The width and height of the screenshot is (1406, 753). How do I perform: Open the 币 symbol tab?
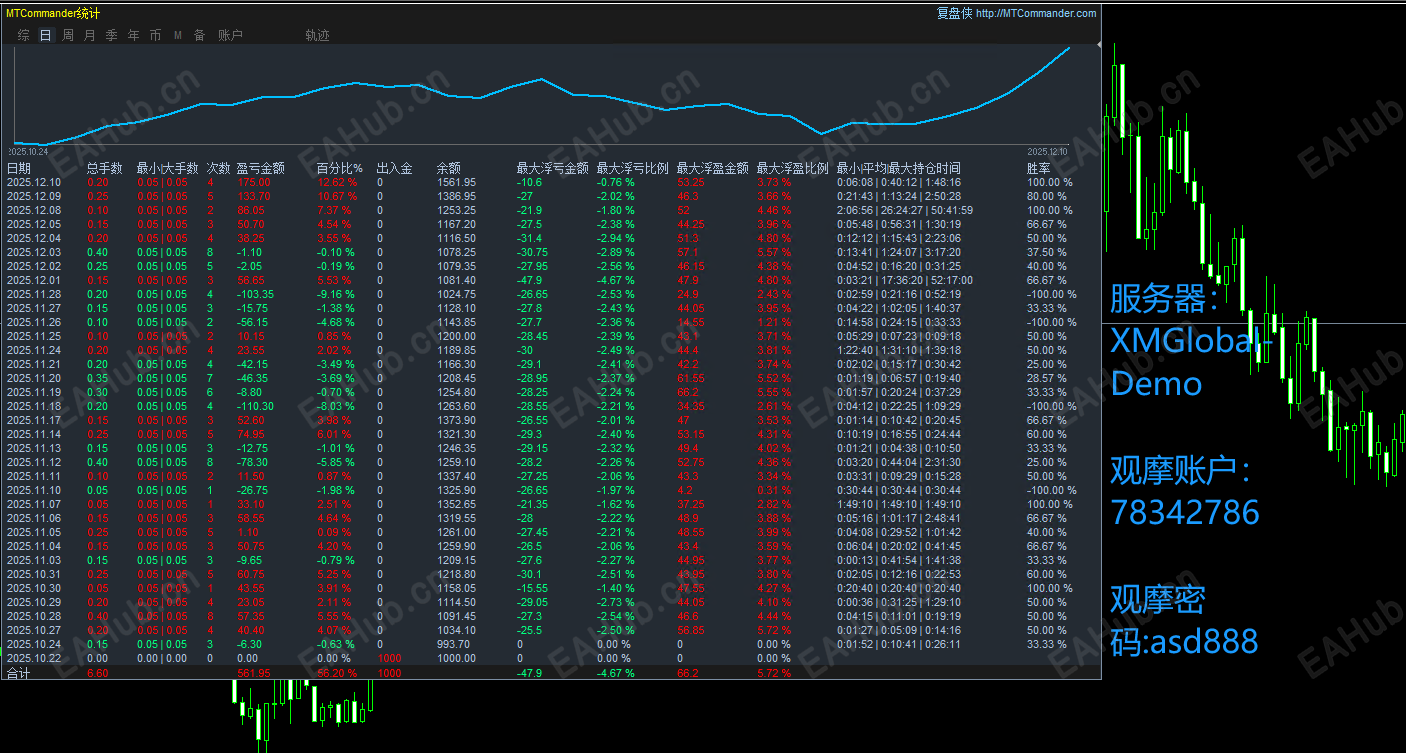(155, 35)
